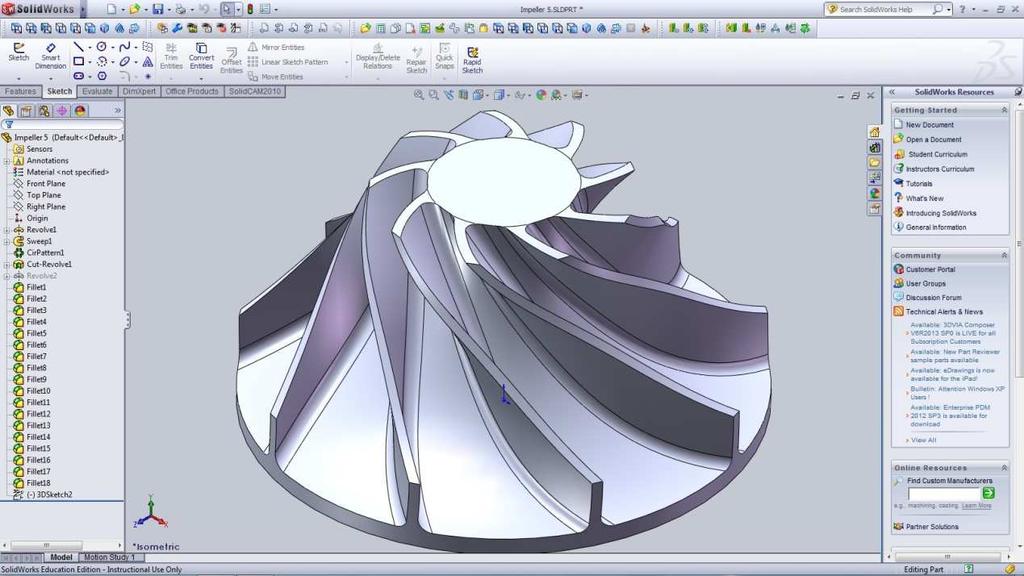Click the Rebuild traffic light icon
1024x576 pixels.
(249, 9)
